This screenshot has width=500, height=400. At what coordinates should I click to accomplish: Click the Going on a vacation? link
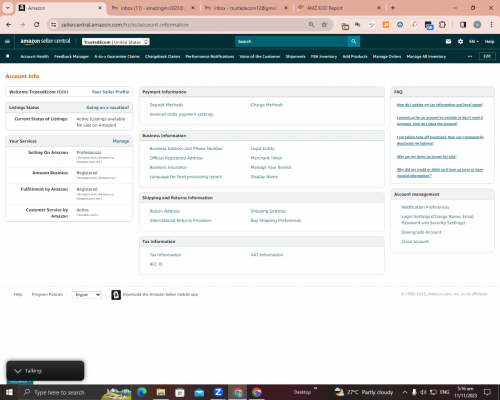coord(107,108)
